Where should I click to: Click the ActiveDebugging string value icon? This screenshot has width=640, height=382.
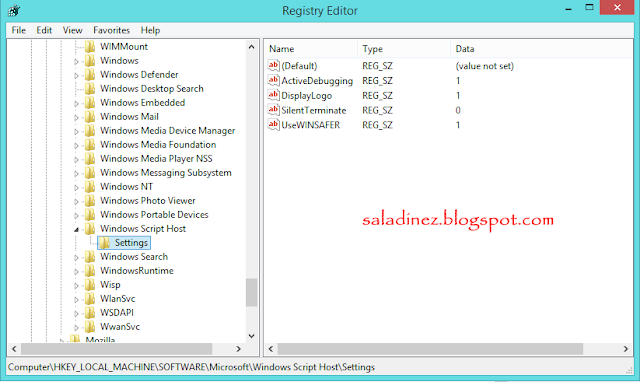tap(273, 80)
